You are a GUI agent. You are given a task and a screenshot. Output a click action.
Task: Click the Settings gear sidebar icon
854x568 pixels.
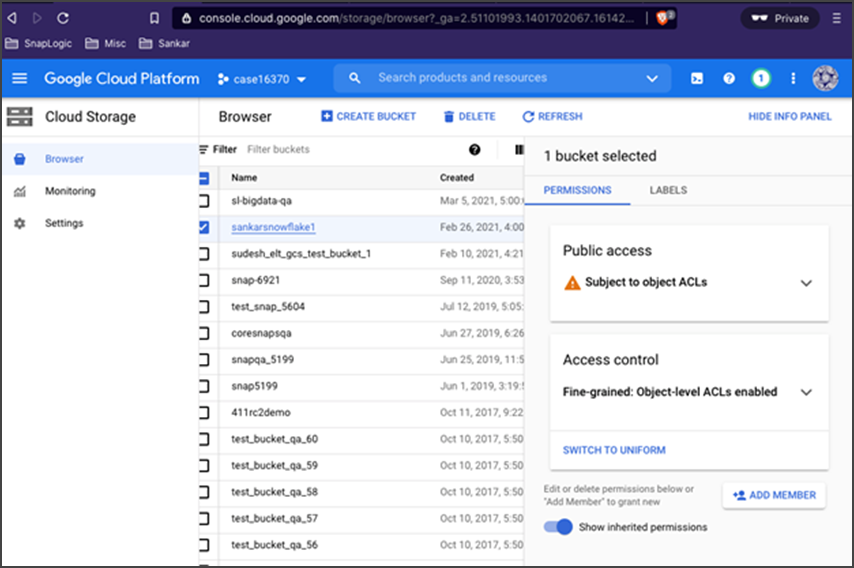click(20, 223)
